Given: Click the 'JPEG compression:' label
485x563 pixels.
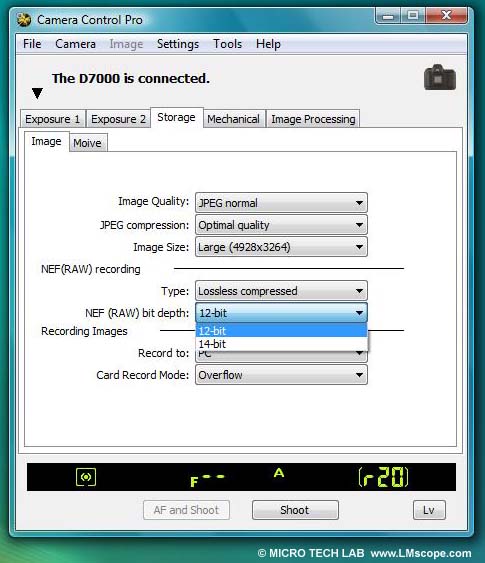Looking at the screenshot, I should pos(144,225).
